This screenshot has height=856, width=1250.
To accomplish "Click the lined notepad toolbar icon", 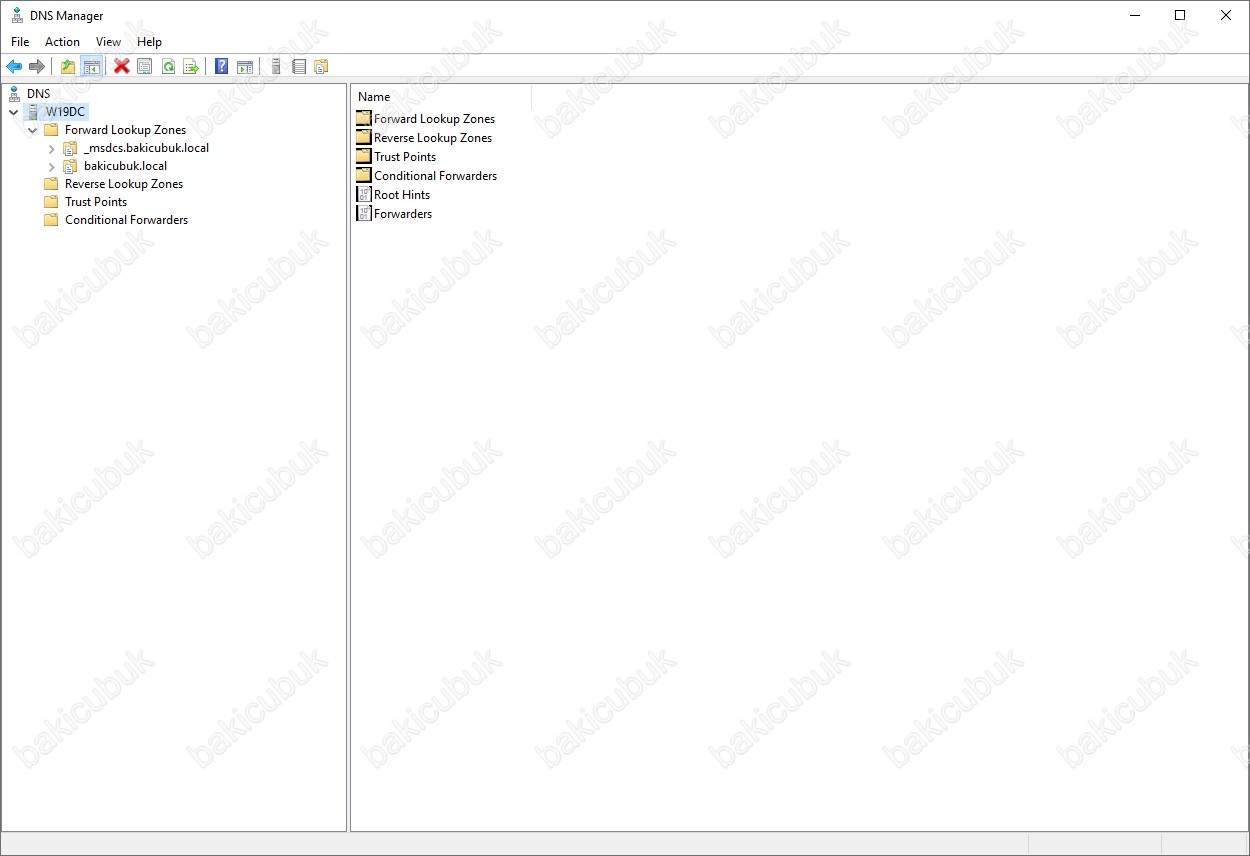I will click(299, 67).
